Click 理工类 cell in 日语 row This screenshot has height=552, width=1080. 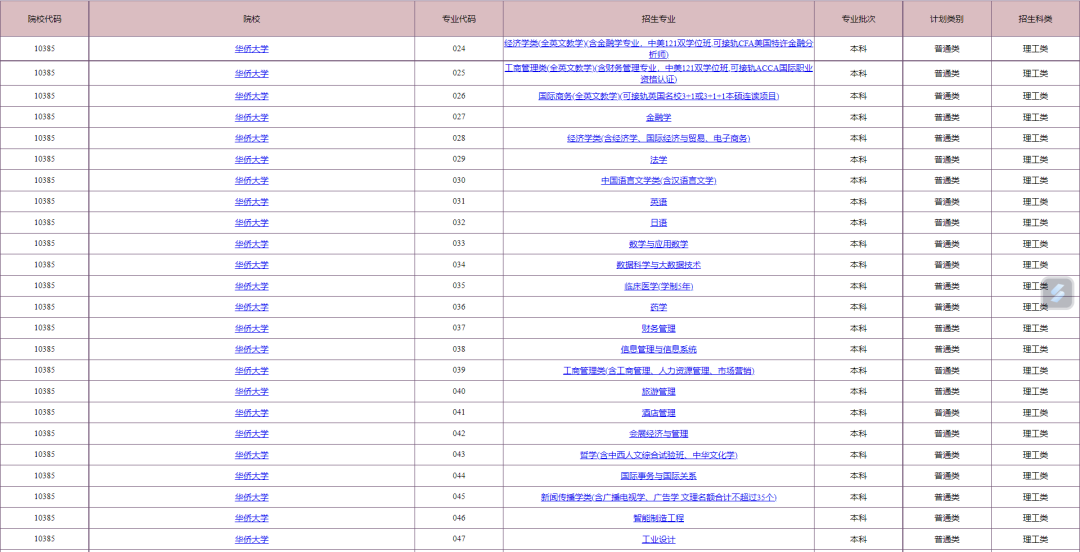click(x=1035, y=223)
